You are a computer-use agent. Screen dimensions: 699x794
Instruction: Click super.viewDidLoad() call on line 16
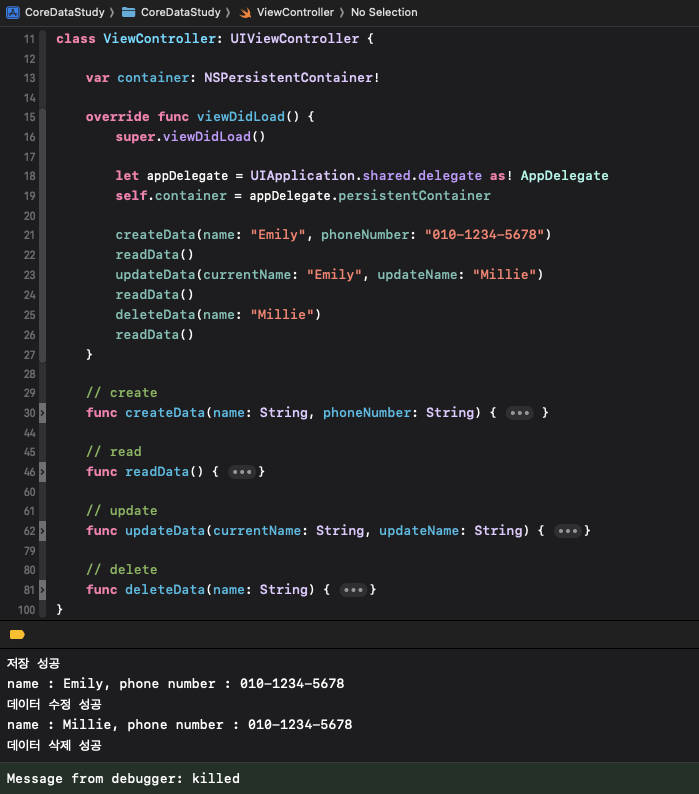click(190, 137)
